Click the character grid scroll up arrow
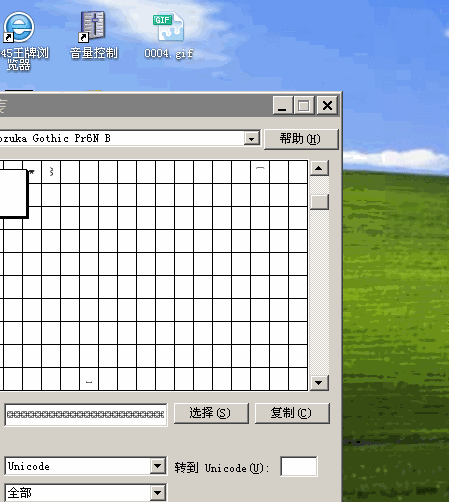 [319, 168]
